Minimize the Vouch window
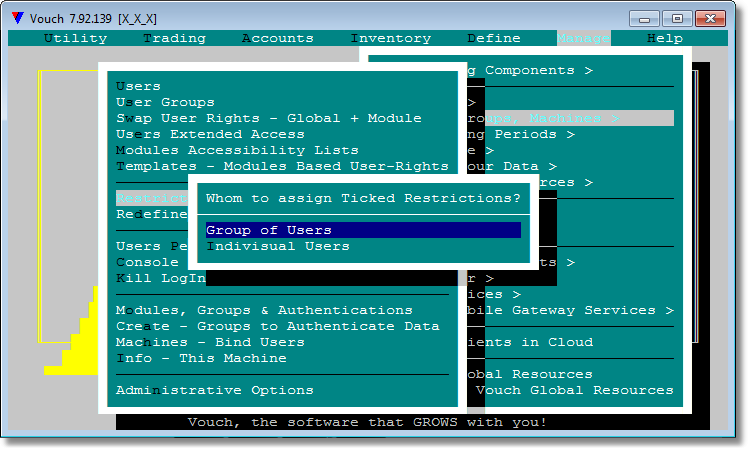The height and width of the screenshot is (450, 748). coord(644,19)
